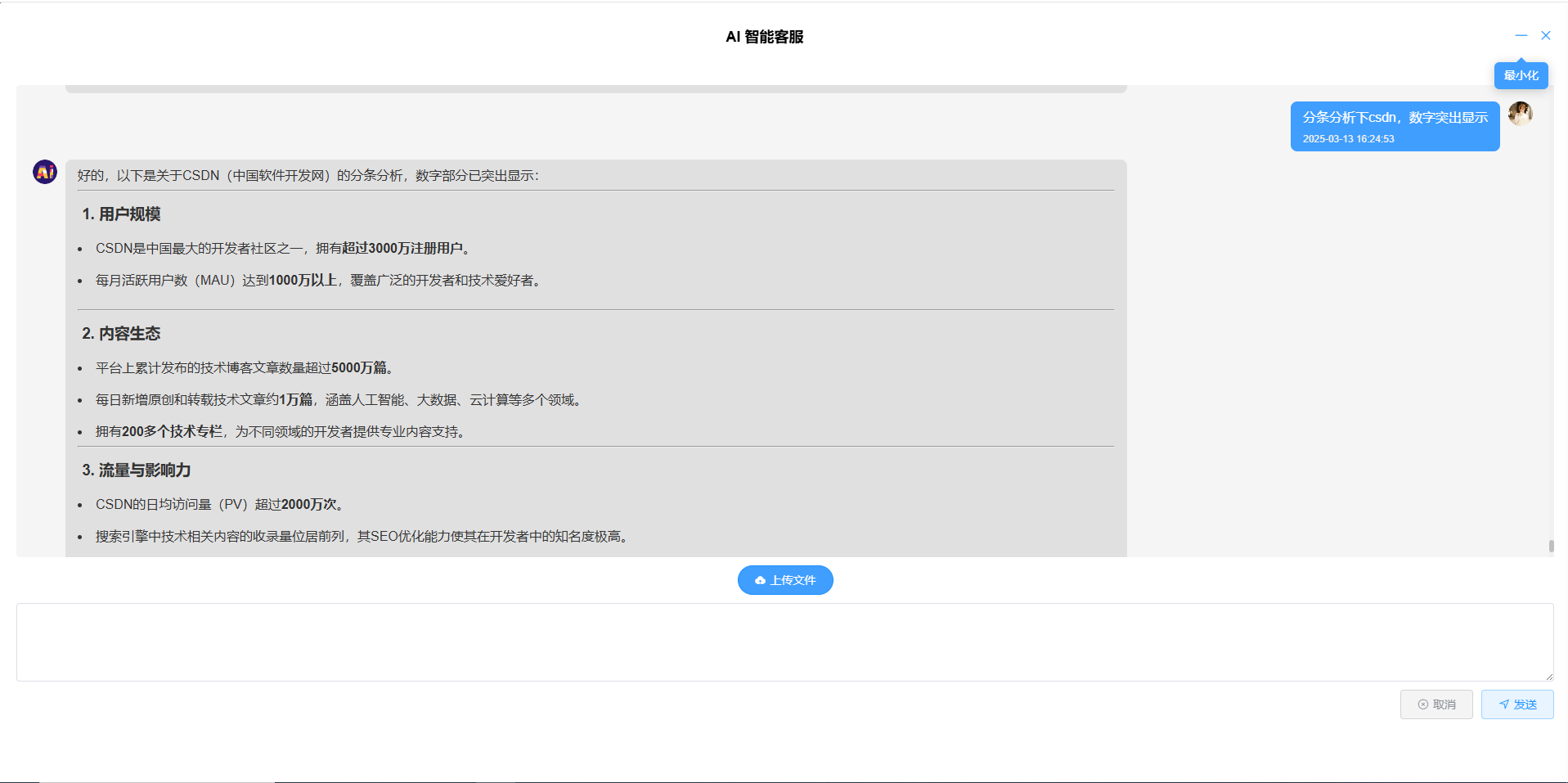Click the upload cloud icon in 上传文件
Image resolution: width=1568 pixels, height=783 pixels.
pos(760,580)
